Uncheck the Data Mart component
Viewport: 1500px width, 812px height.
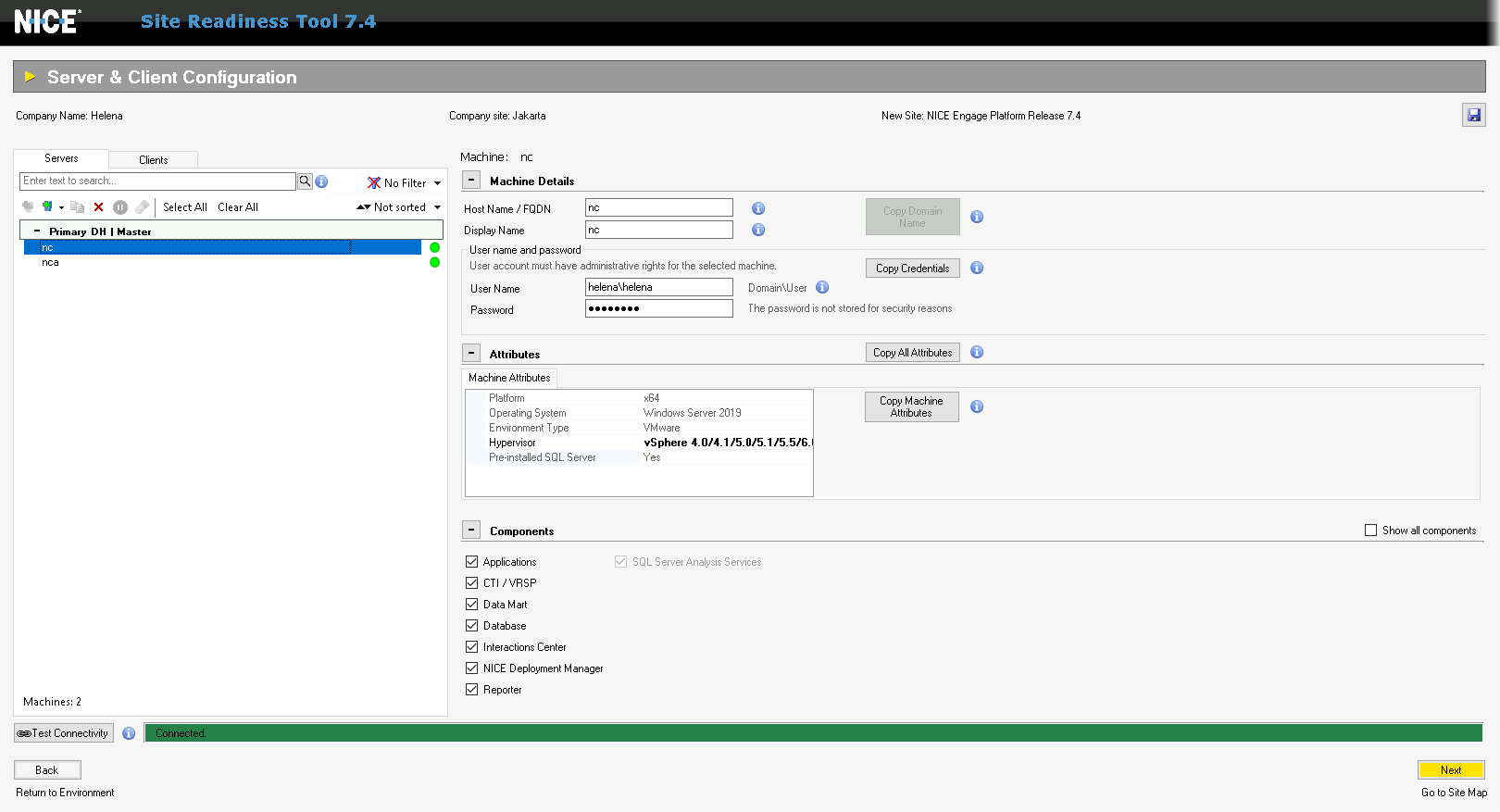coord(472,605)
